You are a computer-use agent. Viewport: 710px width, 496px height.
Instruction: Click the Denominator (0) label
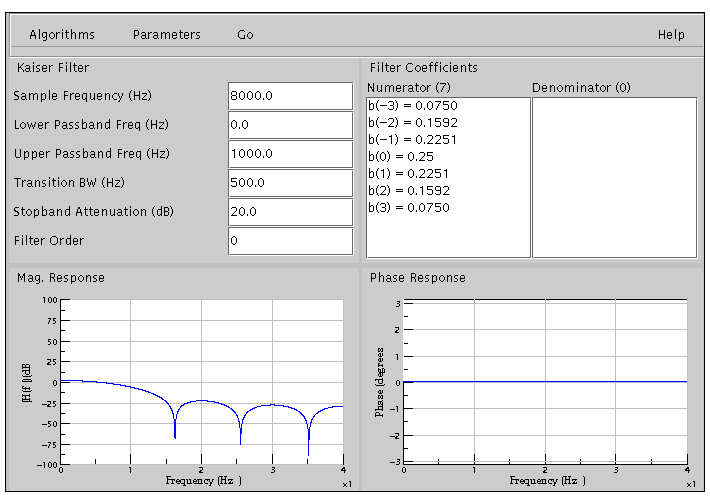point(581,87)
